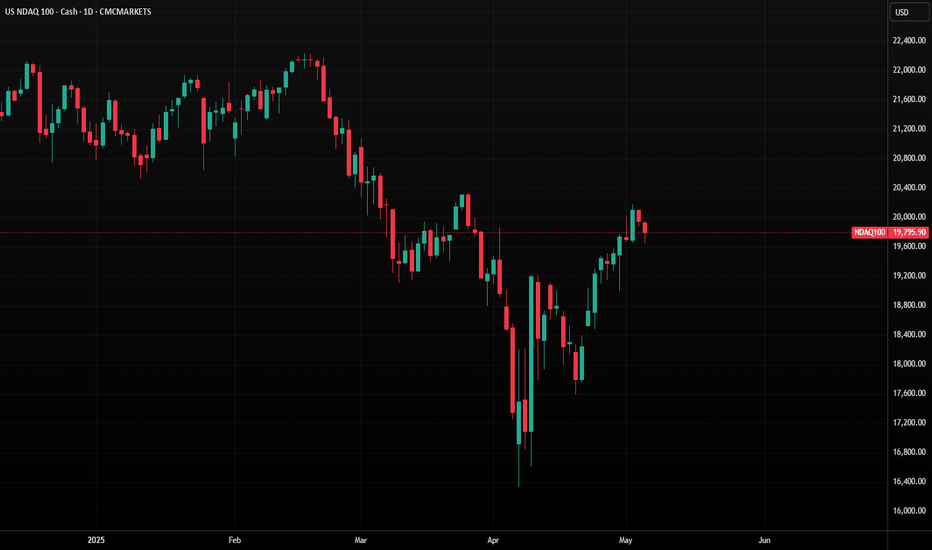Click the 17,600.00 price axis label
Viewport: 932px width, 550px height.
point(909,393)
